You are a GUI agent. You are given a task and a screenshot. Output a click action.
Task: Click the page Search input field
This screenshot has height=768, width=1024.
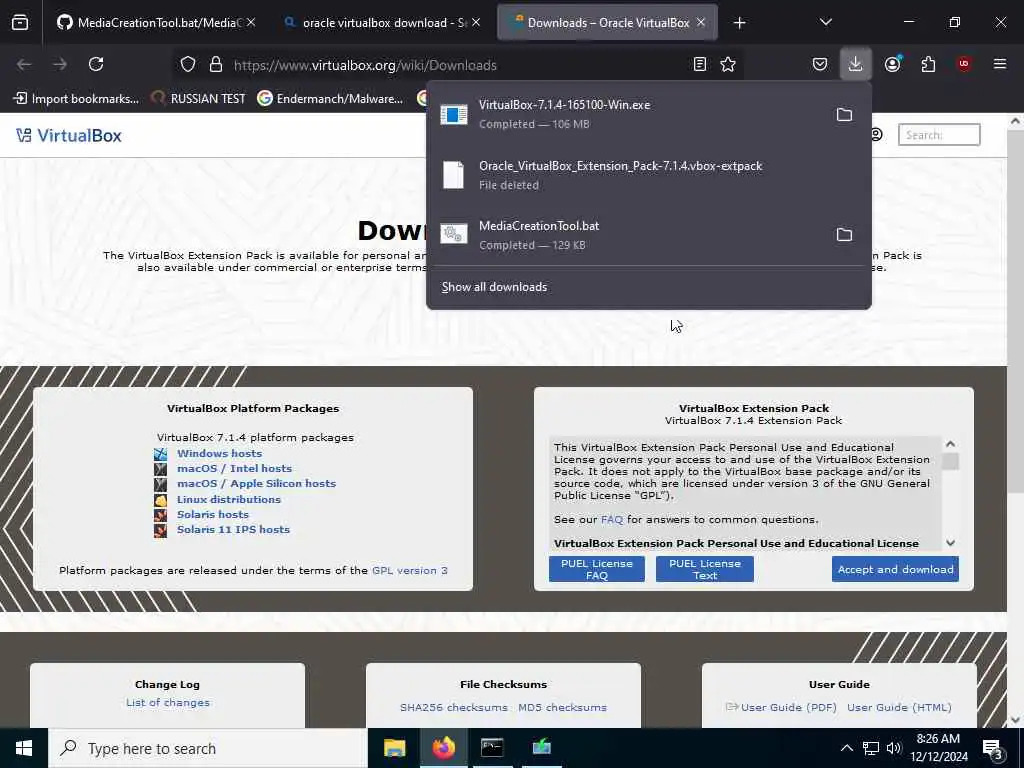pyautogui.click(x=938, y=135)
